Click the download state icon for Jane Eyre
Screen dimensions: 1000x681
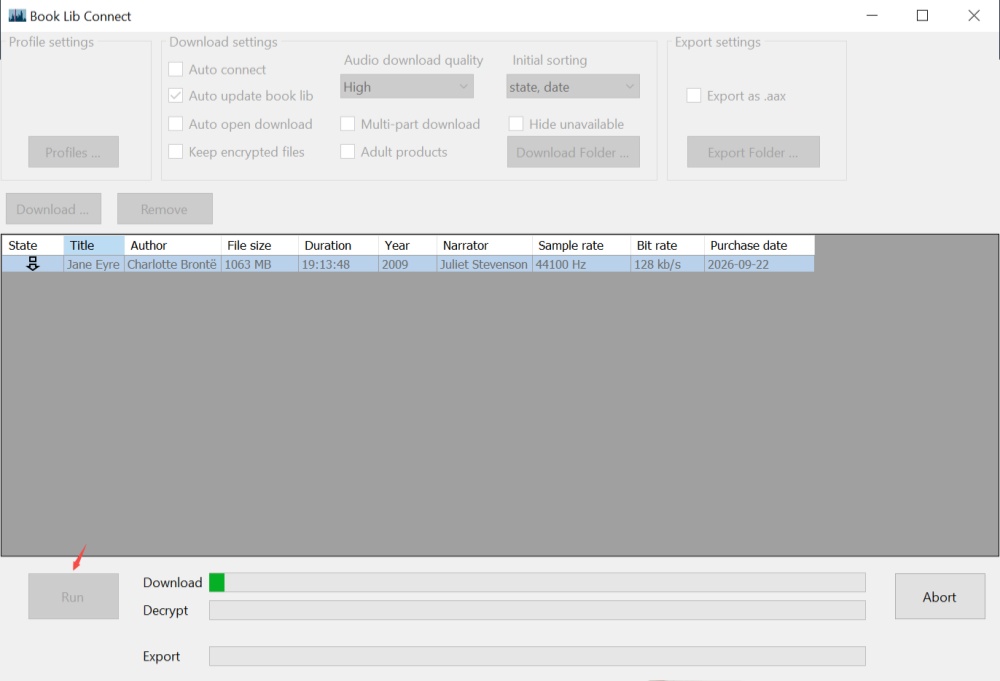pos(33,264)
